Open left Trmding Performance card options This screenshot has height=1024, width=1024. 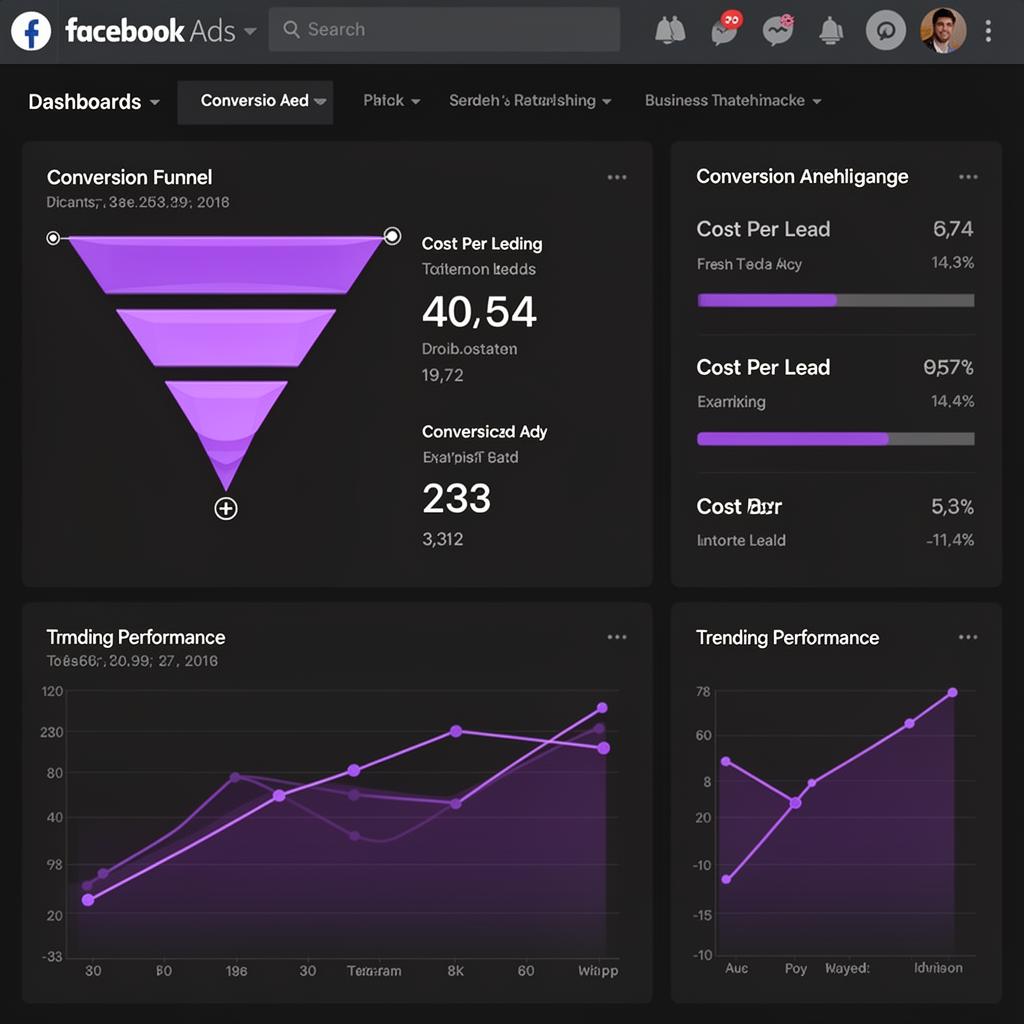click(616, 637)
